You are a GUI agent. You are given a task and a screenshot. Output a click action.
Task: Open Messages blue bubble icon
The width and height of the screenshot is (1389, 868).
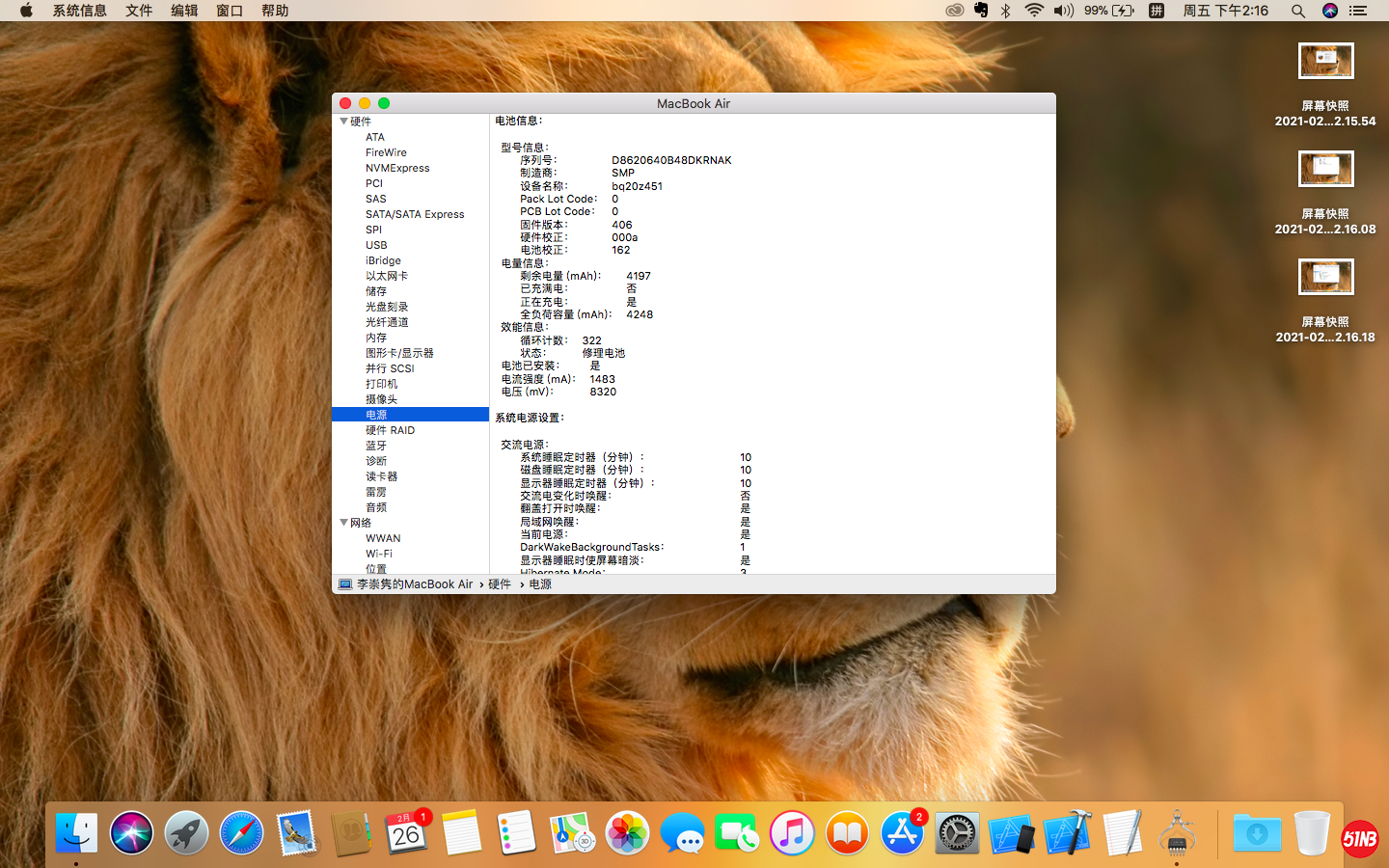pyautogui.click(x=682, y=833)
